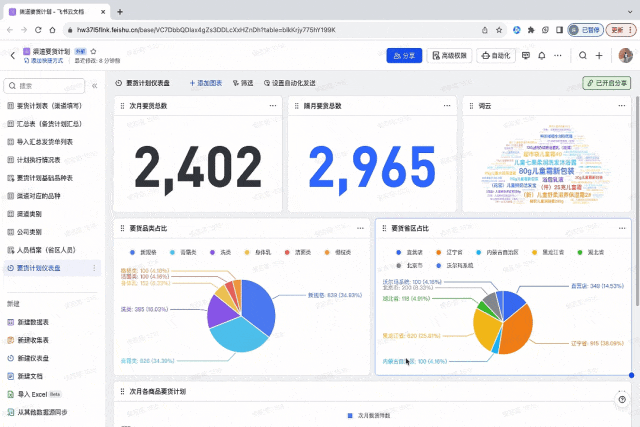Screen dimensions: 640x427
Task: Click the green 已开启分享 button
Action: coord(607,83)
